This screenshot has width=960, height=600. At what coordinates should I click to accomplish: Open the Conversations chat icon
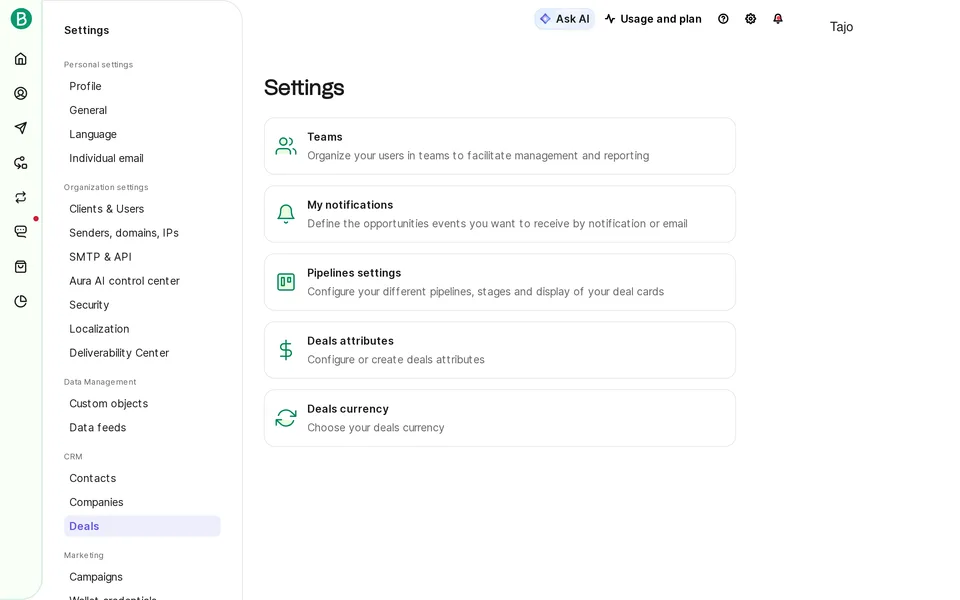(x=21, y=231)
